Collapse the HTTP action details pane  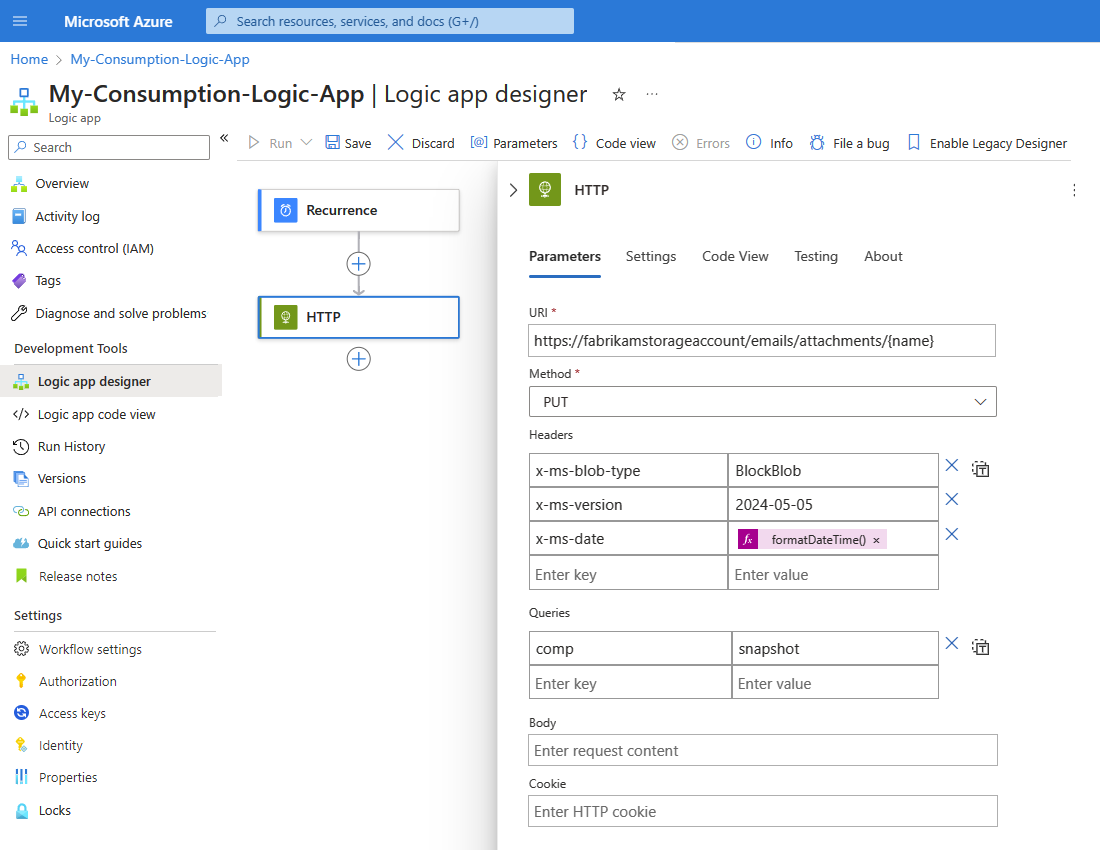click(x=513, y=190)
